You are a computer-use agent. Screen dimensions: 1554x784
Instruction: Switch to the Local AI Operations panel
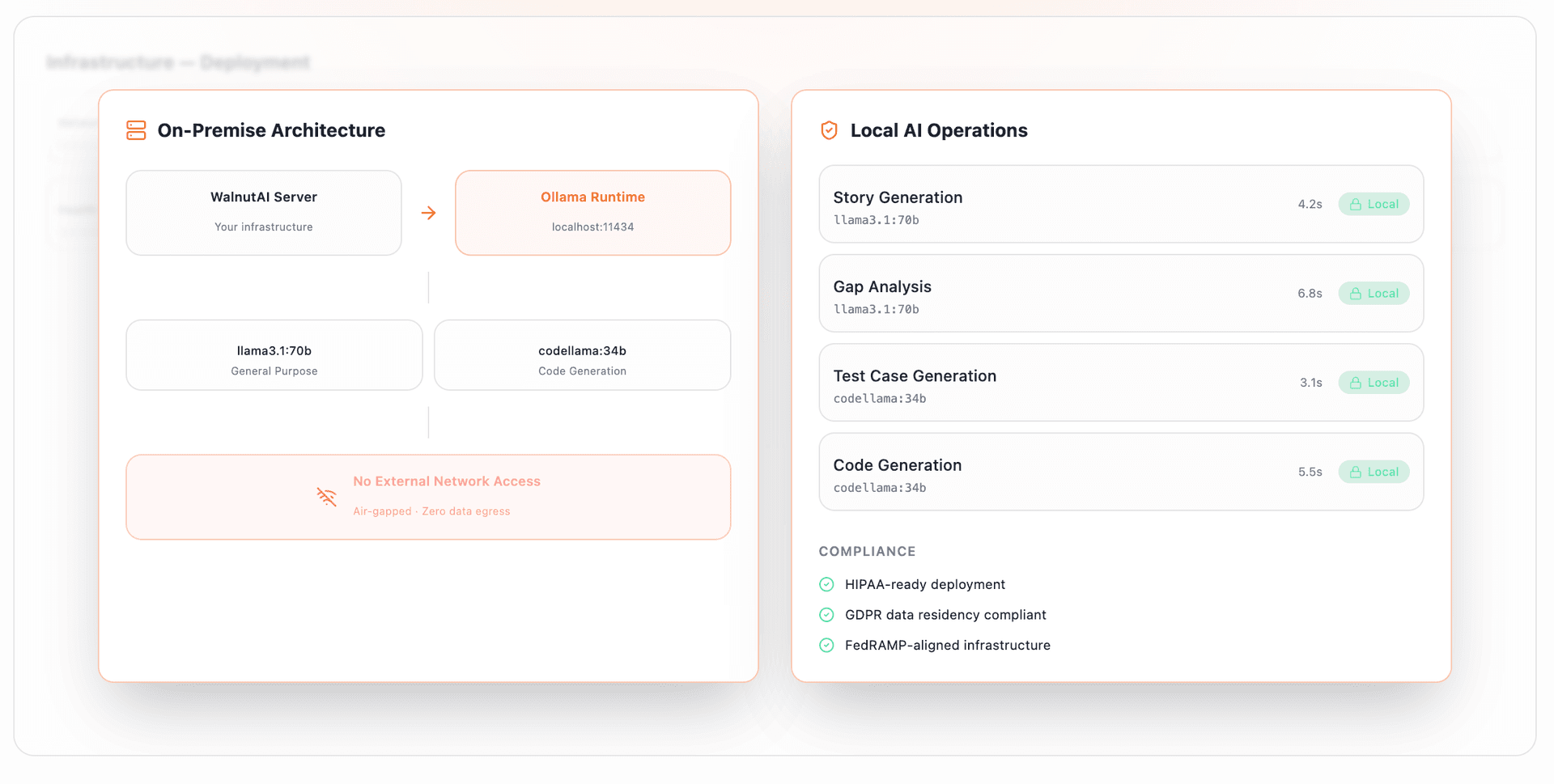(x=939, y=130)
